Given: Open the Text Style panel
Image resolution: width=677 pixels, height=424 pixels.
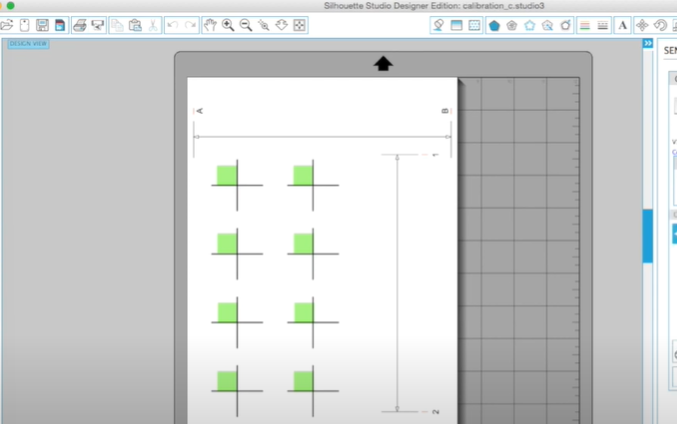Looking at the screenshot, I should click(623, 25).
